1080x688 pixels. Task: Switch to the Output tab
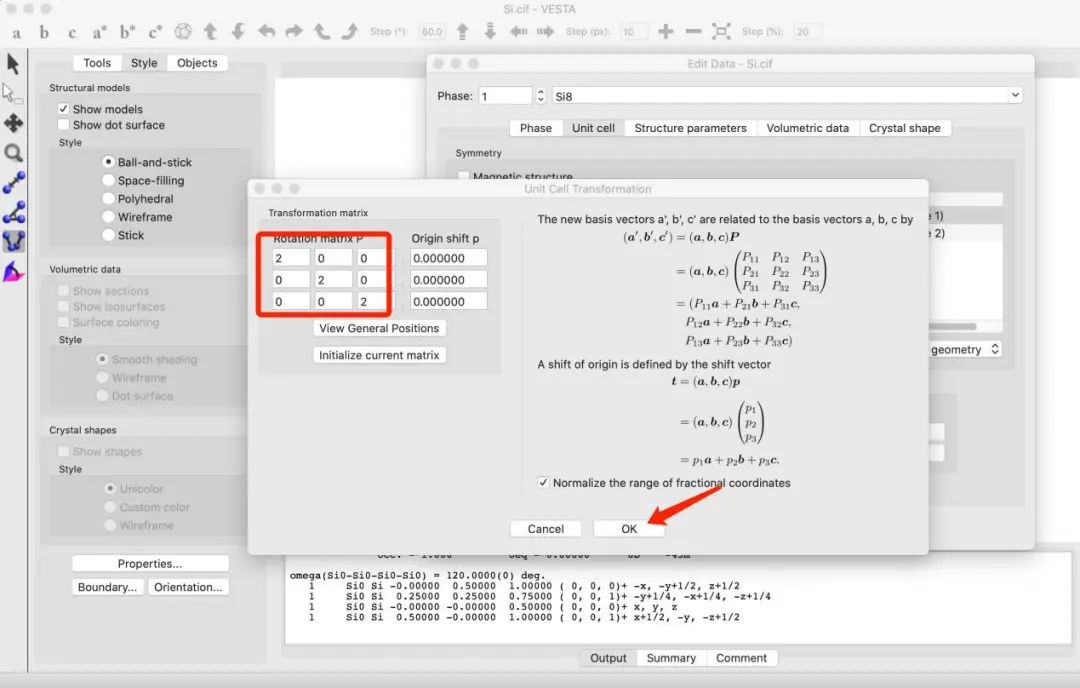(x=608, y=658)
